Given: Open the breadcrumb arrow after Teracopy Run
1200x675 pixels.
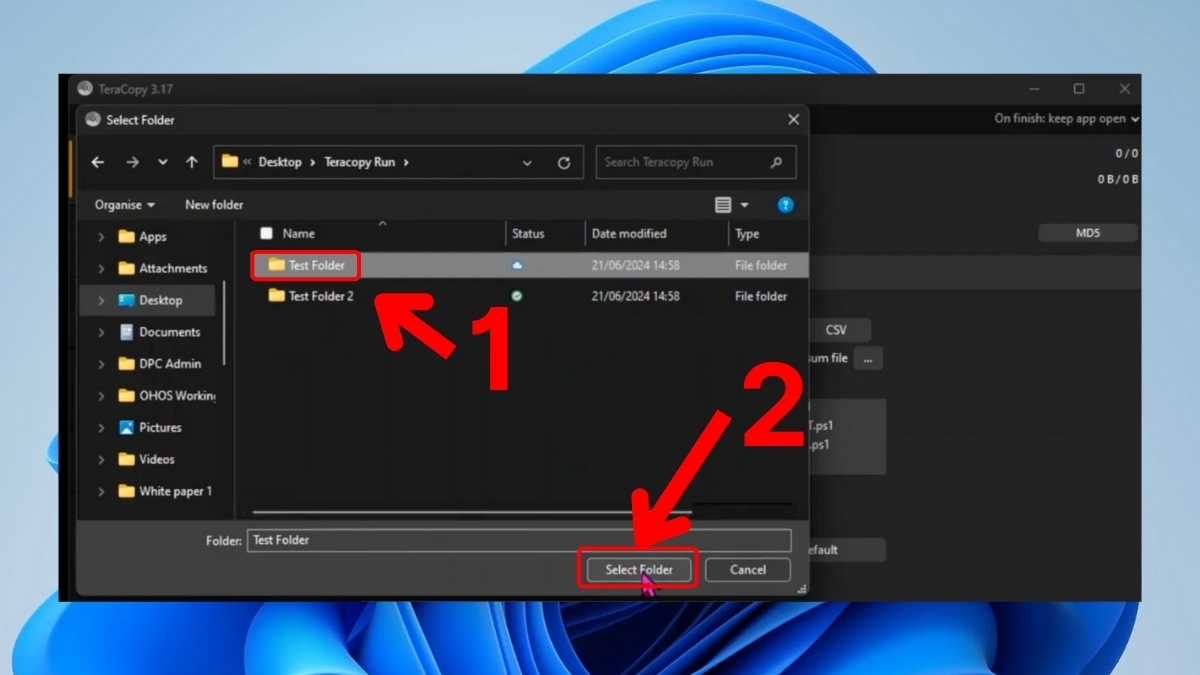Looking at the screenshot, I should [x=406, y=162].
